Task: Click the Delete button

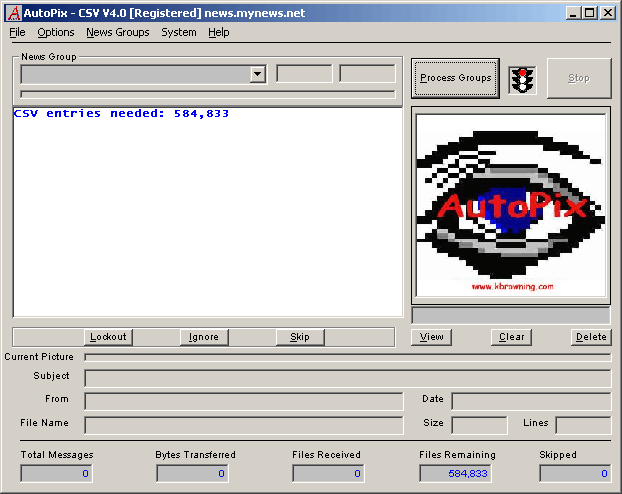Action: (x=591, y=337)
